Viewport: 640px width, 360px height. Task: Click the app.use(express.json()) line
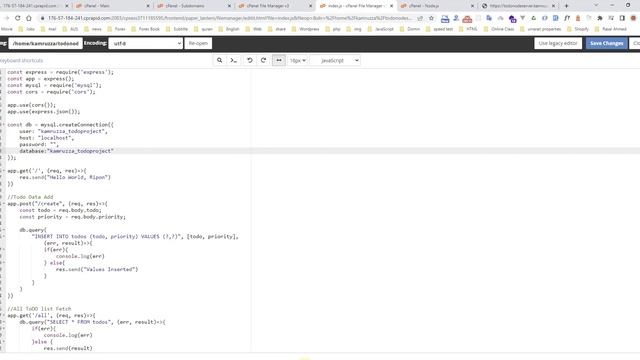[x=44, y=111]
